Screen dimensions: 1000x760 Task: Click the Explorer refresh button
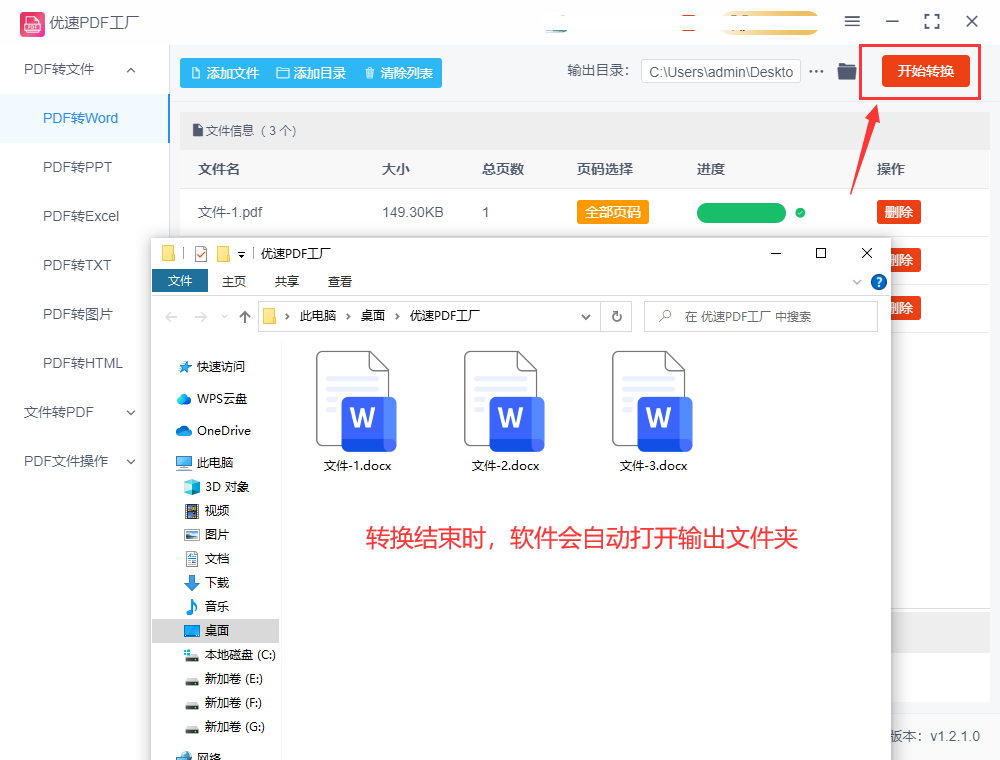point(616,317)
